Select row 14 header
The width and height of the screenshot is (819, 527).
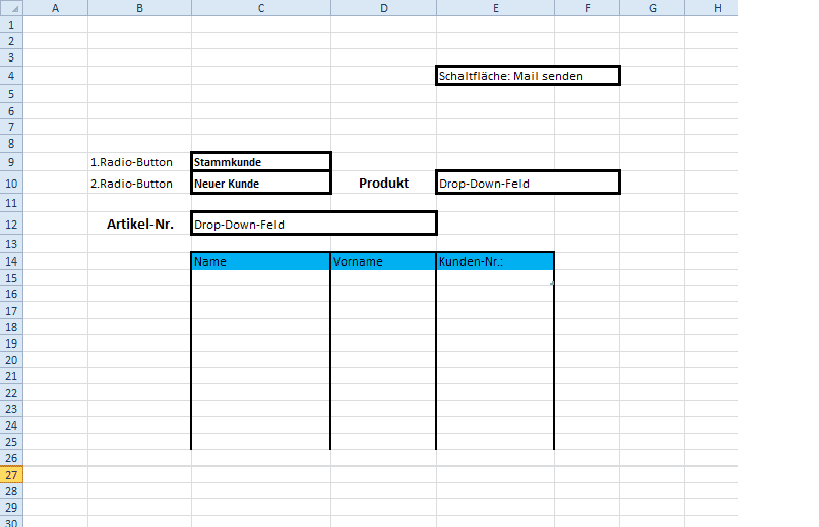pyautogui.click(x=11, y=261)
